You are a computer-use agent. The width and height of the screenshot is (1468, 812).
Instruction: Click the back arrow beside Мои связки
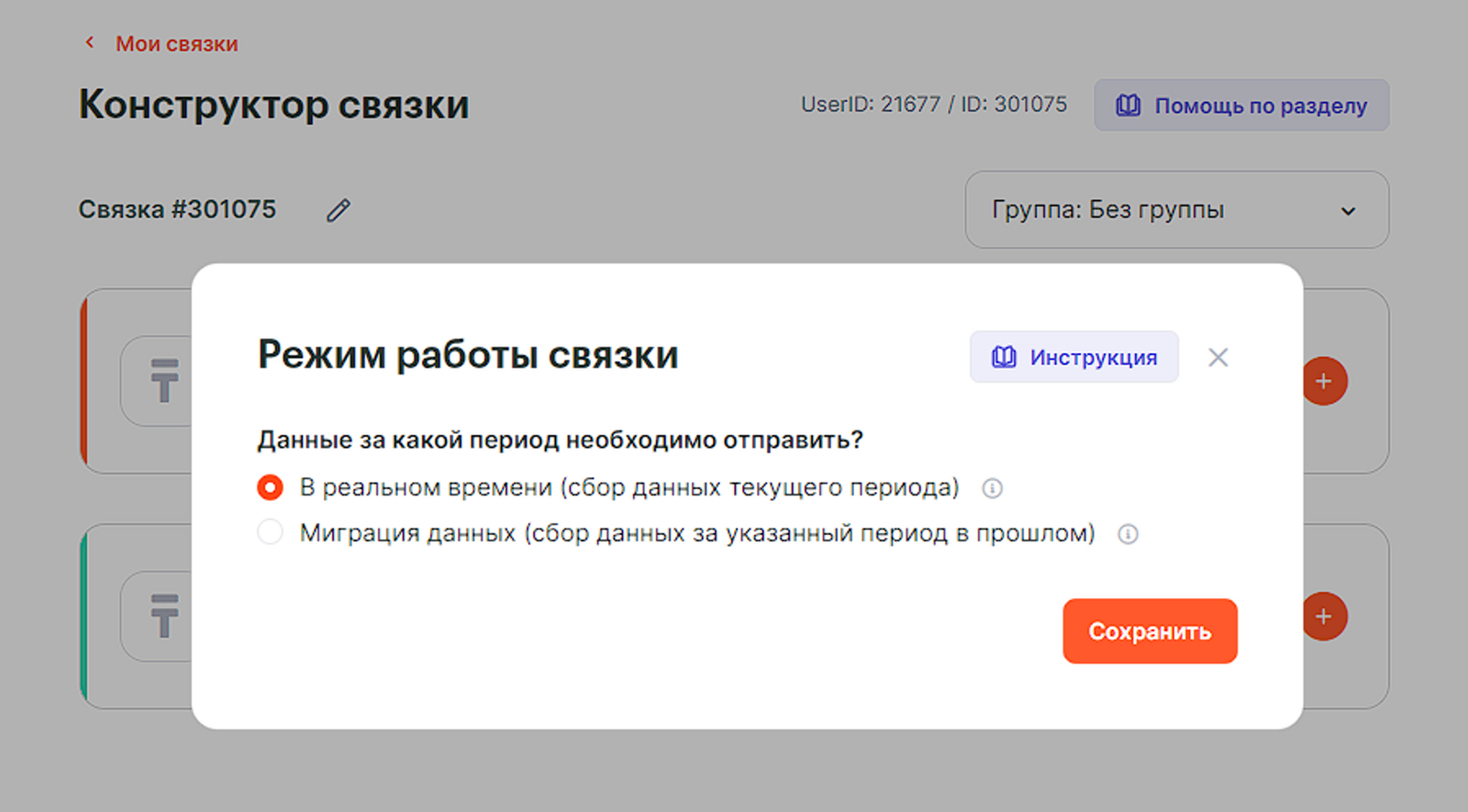89,42
